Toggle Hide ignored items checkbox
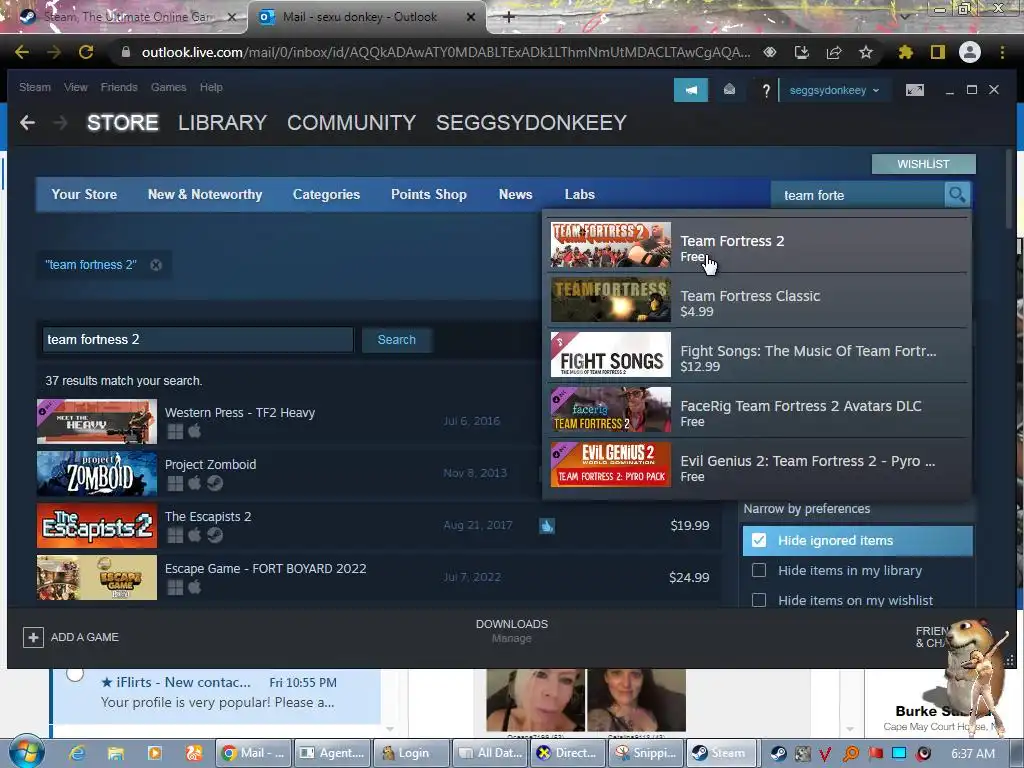The width and height of the screenshot is (1024, 768). tap(759, 540)
